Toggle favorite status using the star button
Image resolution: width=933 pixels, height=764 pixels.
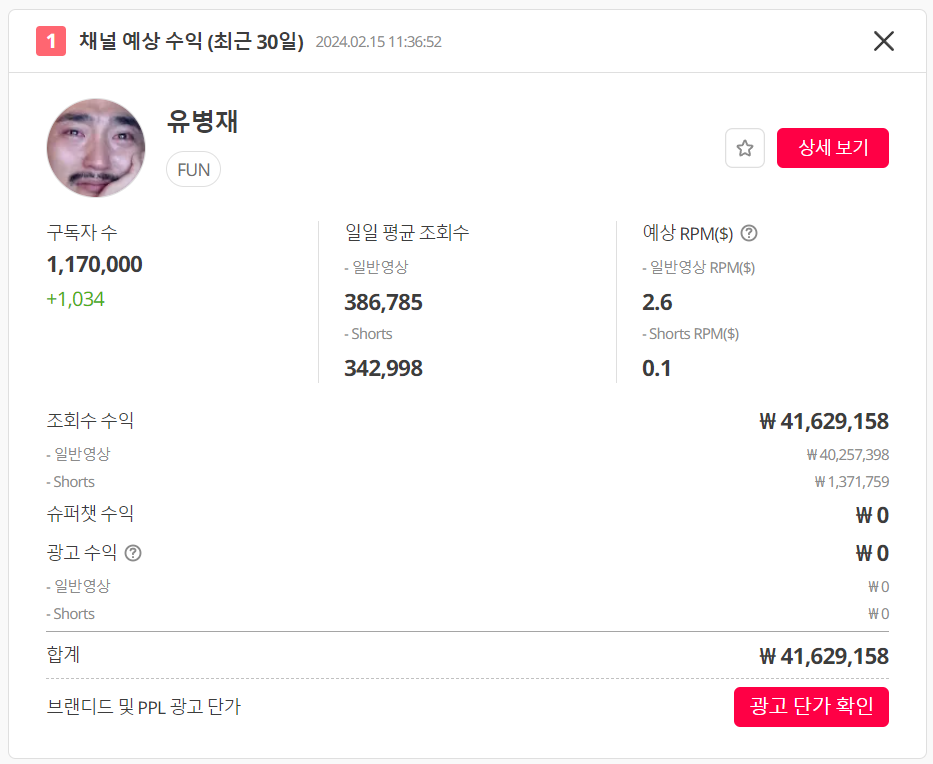click(x=744, y=147)
